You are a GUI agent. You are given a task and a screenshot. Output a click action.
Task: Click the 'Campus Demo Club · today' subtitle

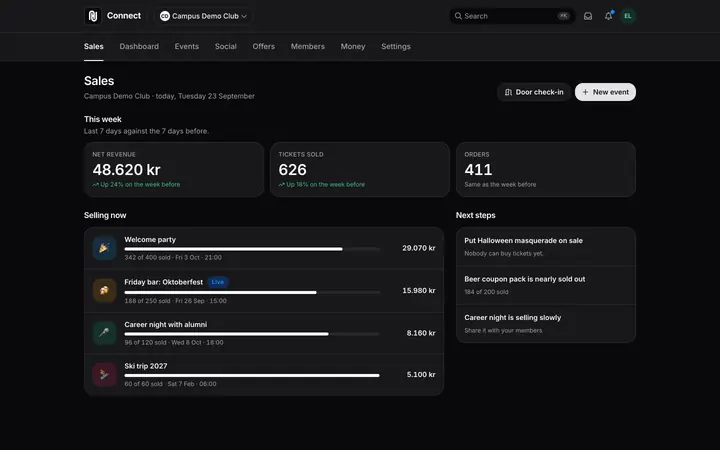(169, 96)
